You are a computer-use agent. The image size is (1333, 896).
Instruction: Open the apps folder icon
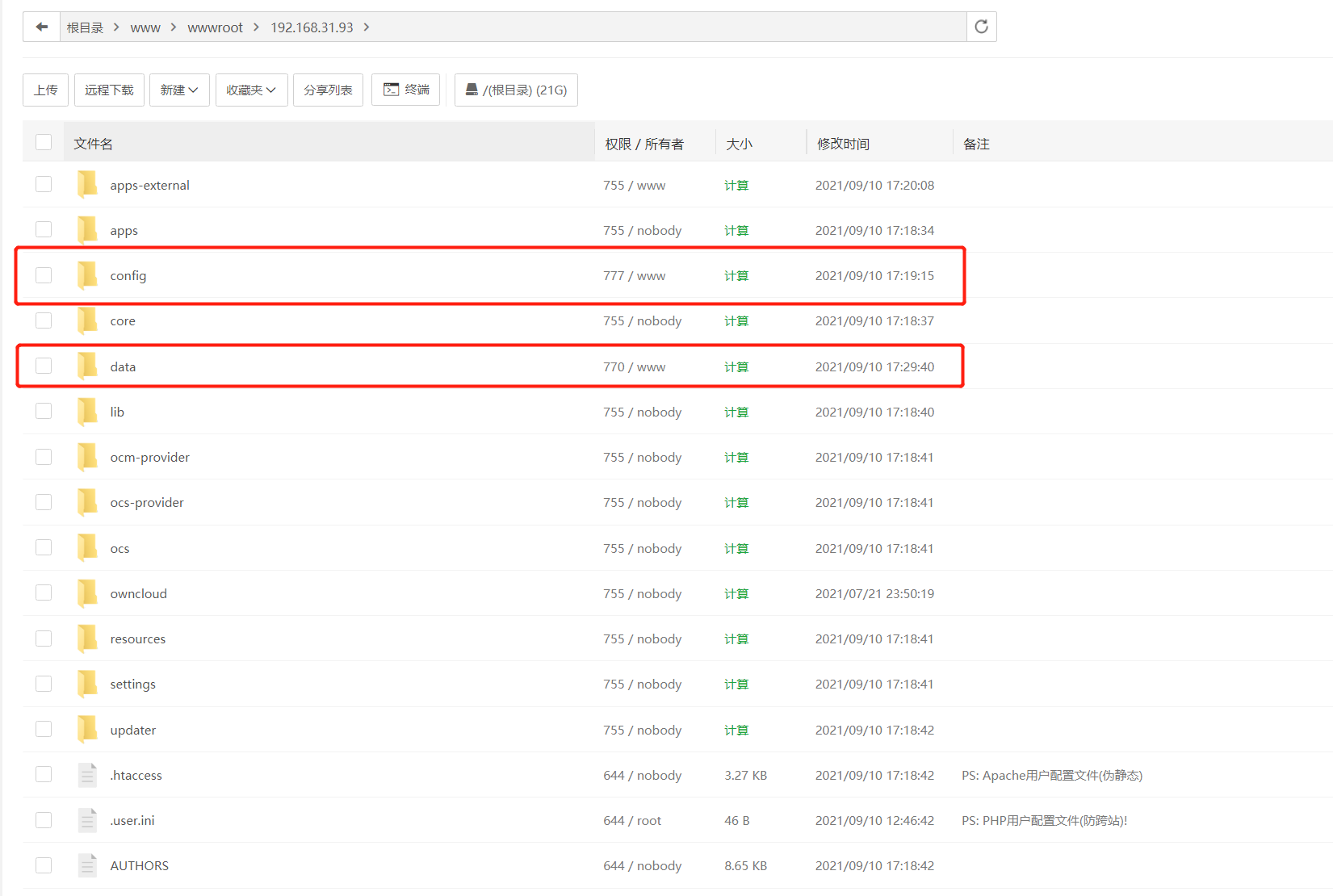click(x=87, y=230)
